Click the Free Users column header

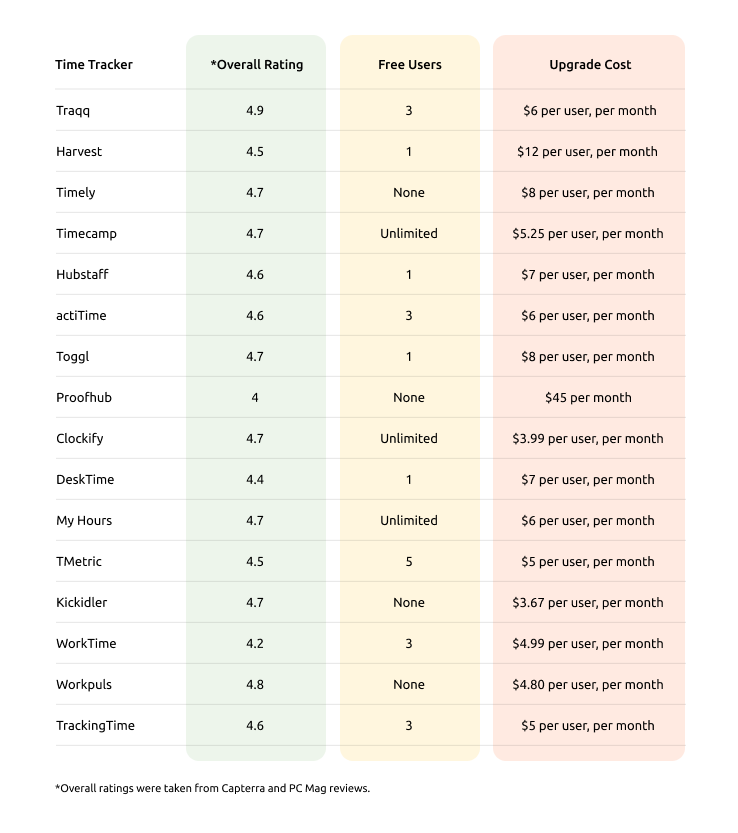click(410, 64)
